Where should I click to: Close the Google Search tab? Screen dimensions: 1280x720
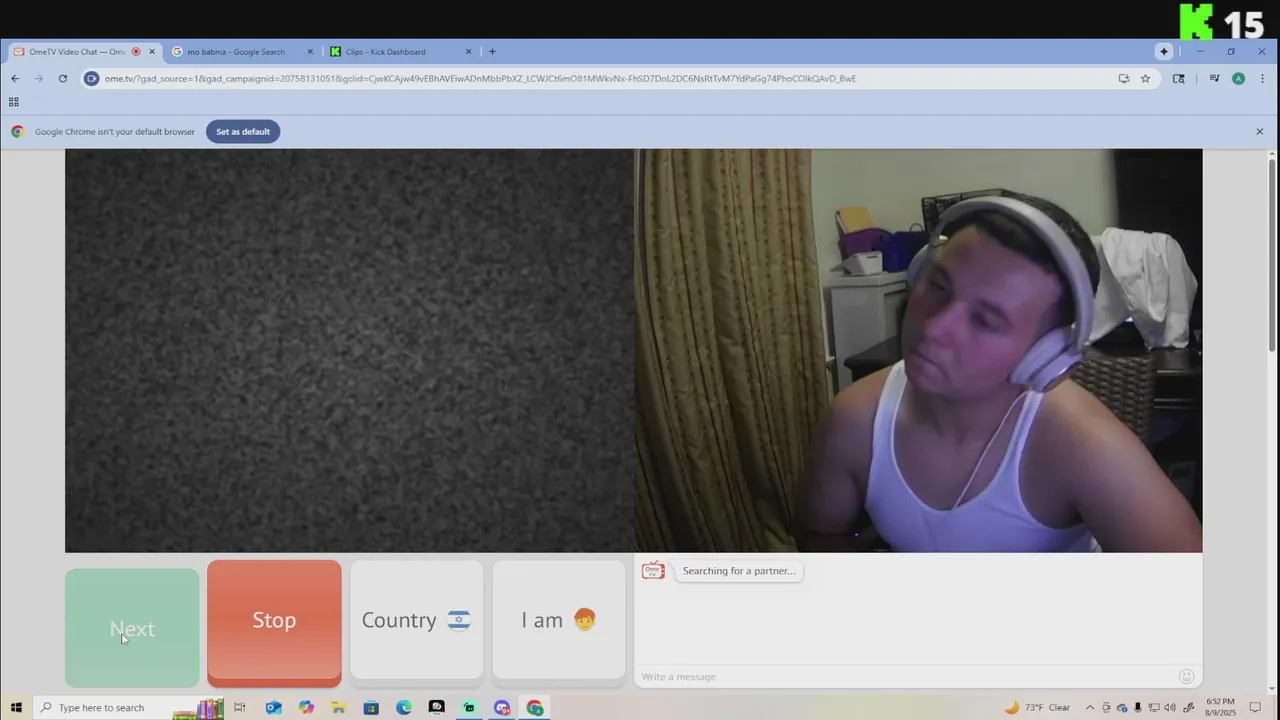tap(310, 52)
